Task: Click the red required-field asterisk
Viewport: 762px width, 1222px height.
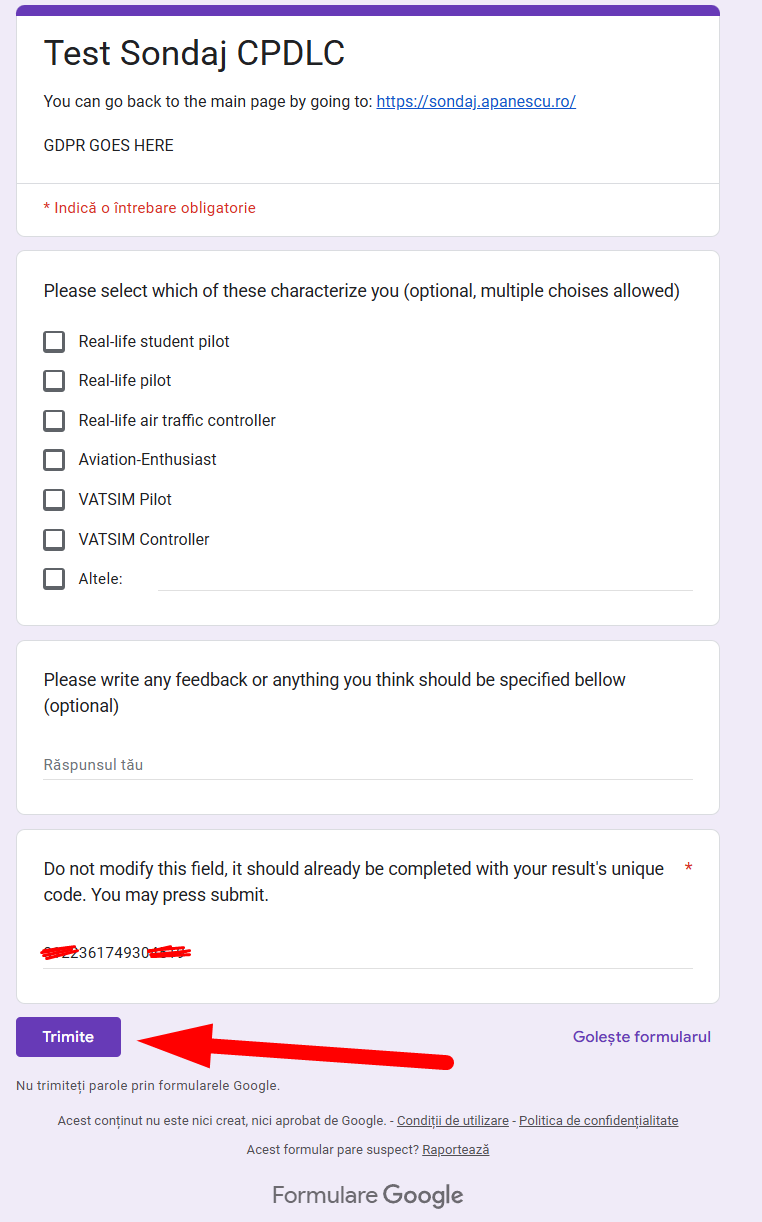Action: (688, 868)
